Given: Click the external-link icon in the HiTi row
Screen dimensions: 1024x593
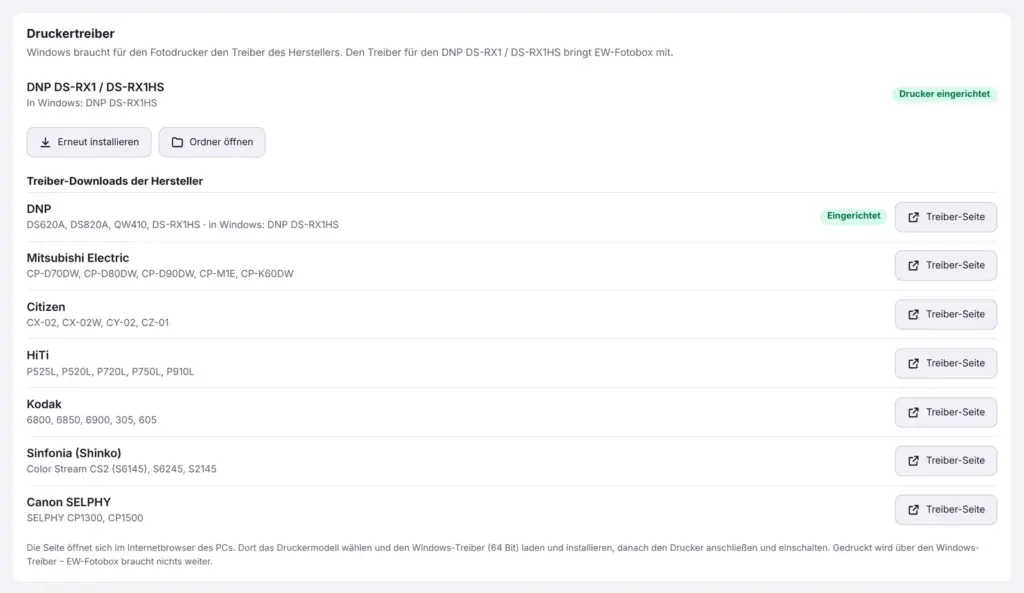Looking at the screenshot, I should click(x=913, y=364).
